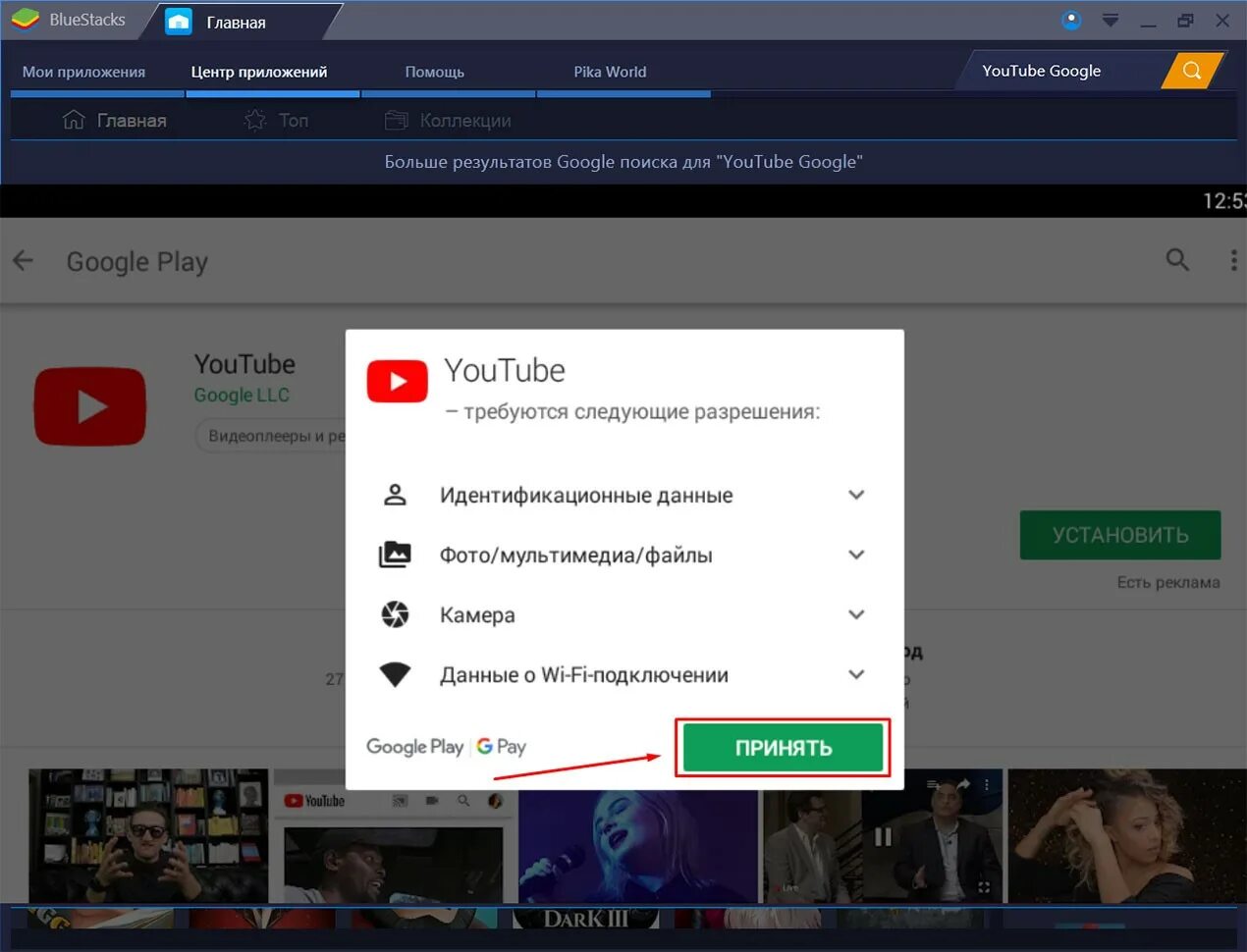Open the Google LLC developer link
This screenshot has height=952, width=1247.
(x=242, y=395)
